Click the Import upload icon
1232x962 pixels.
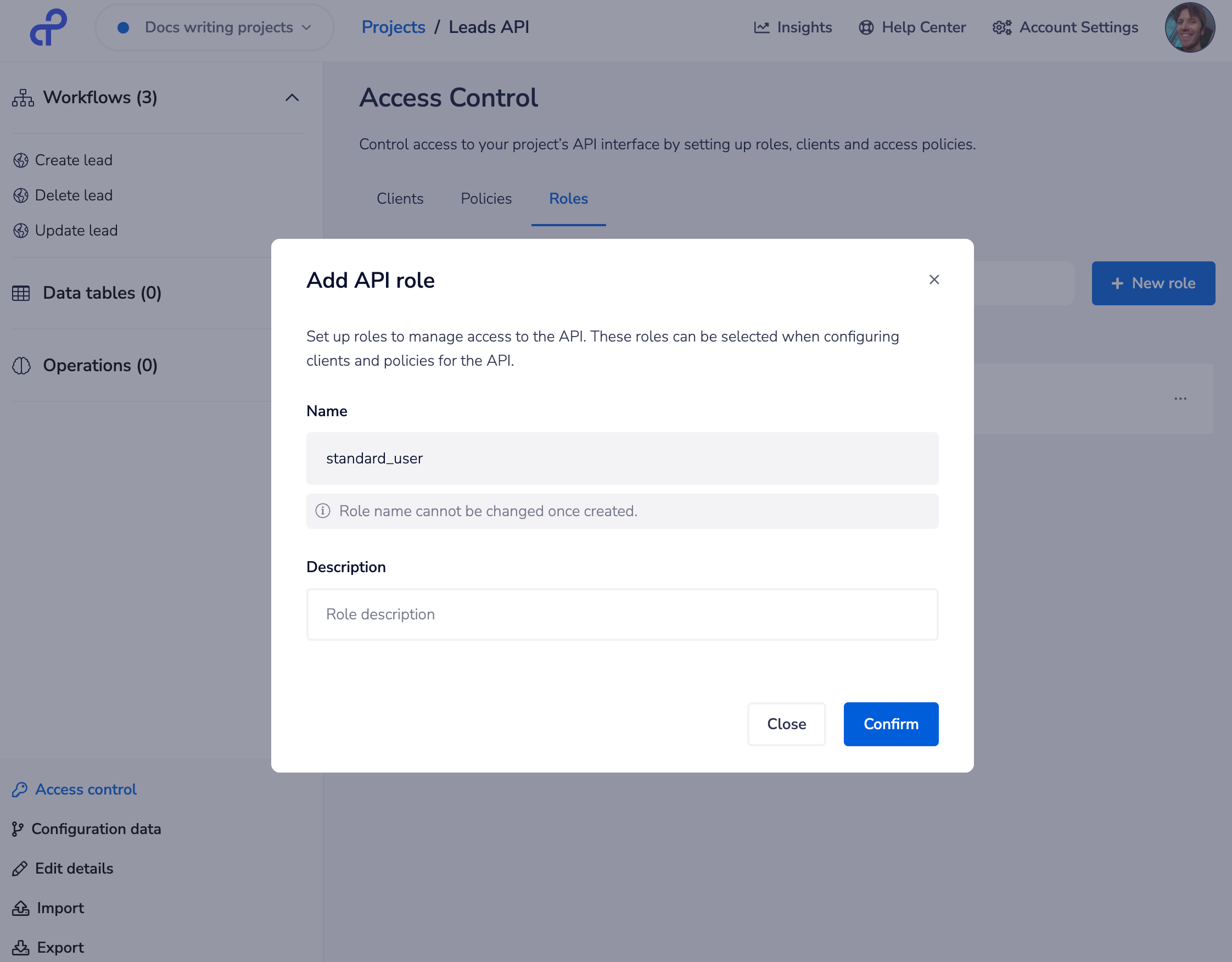point(21,908)
